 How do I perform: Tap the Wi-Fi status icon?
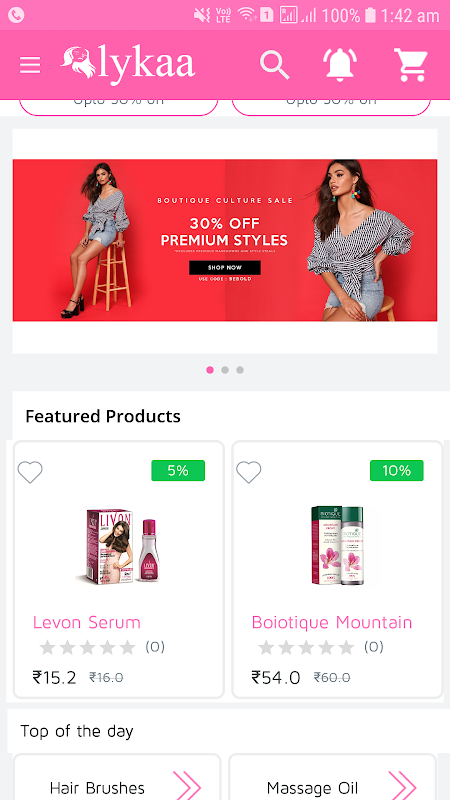click(247, 15)
